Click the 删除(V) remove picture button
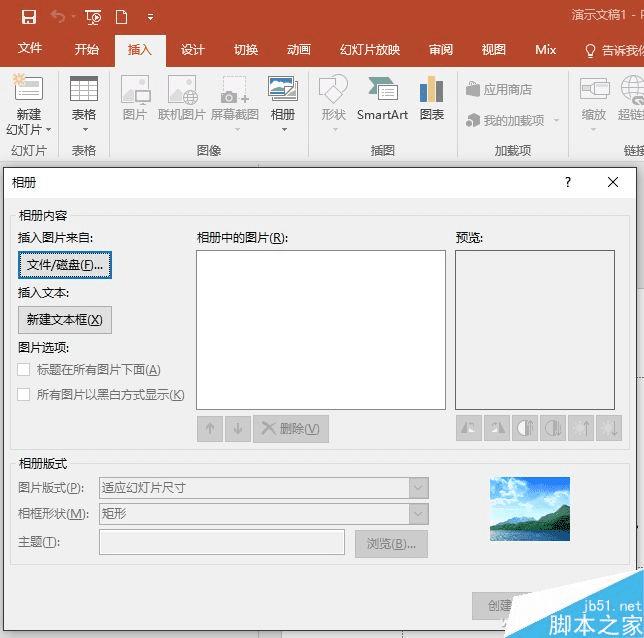The height and width of the screenshot is (638, 644). point(291,428)
